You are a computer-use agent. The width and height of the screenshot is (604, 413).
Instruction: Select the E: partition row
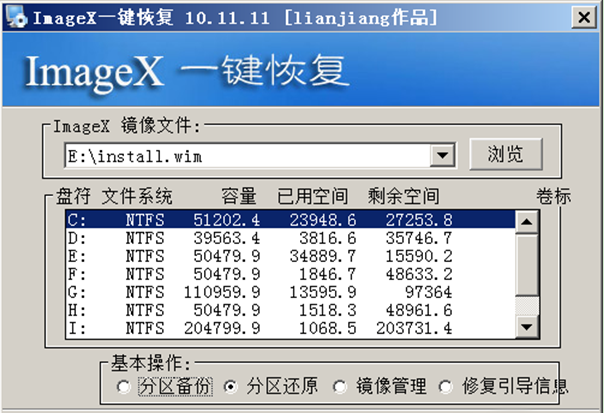coord(291,256)
